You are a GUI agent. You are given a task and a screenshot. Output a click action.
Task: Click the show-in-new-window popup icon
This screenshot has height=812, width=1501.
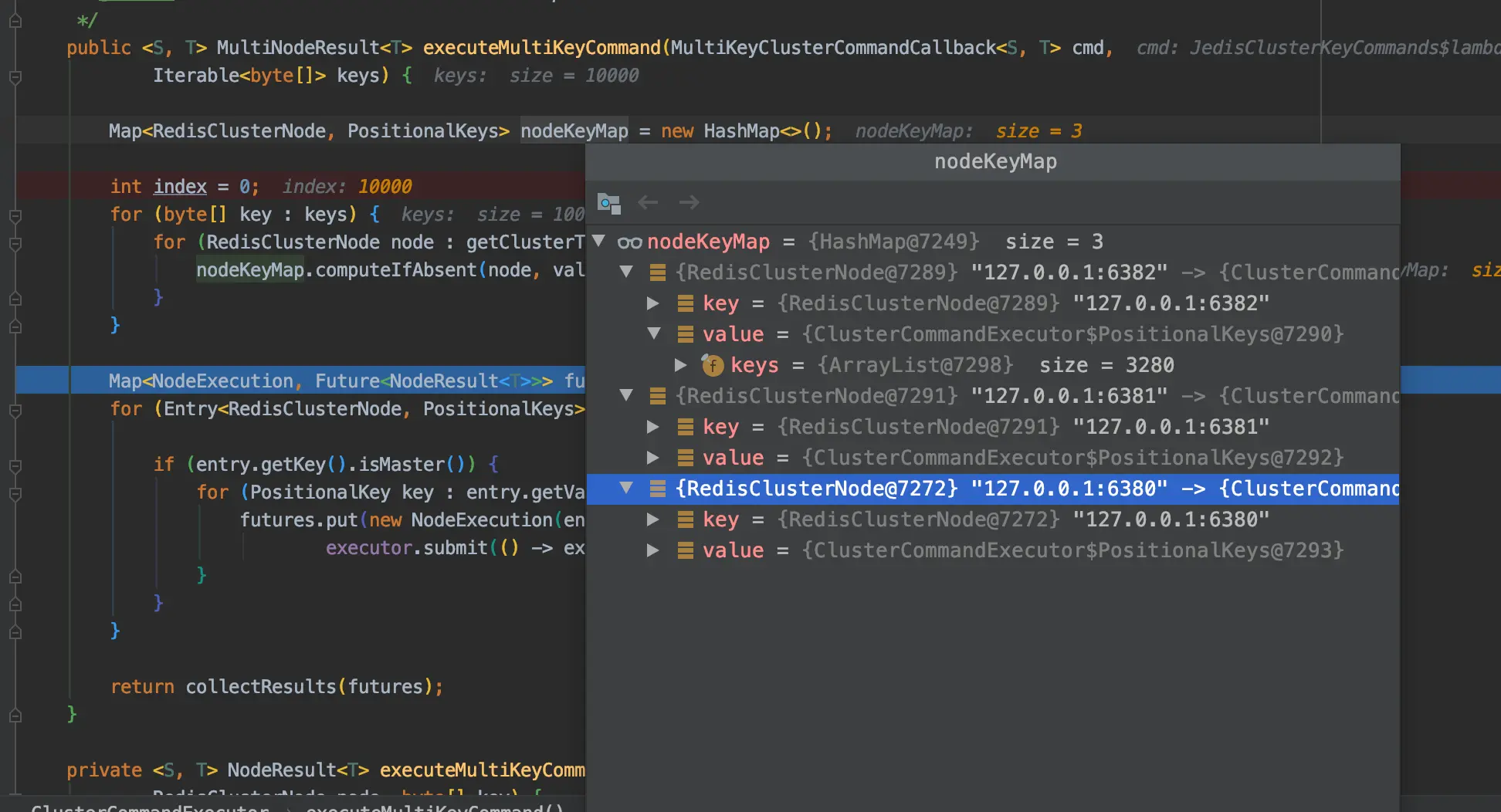[x=608, y=203]
